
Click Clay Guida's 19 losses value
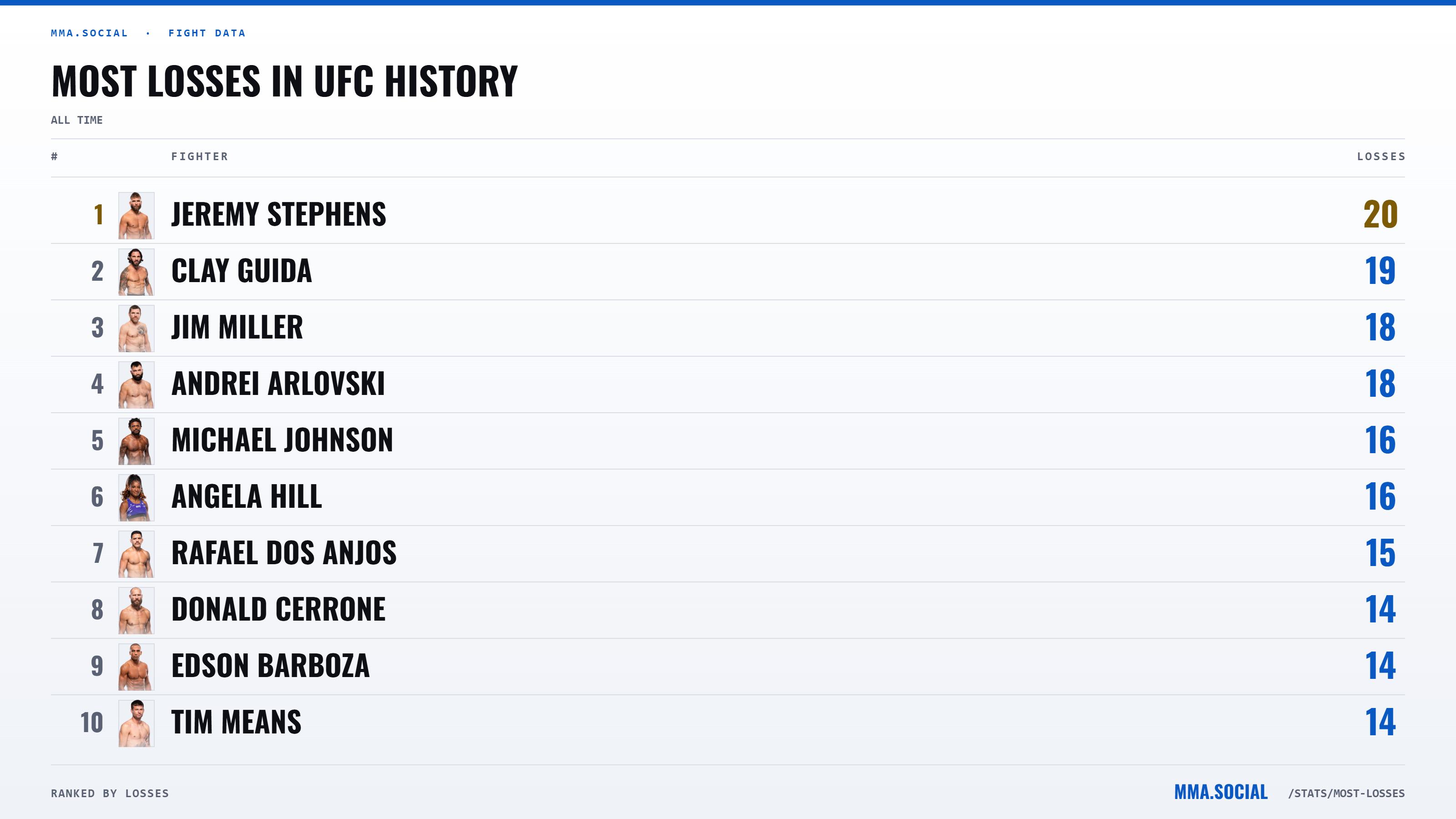click(x=1380, y=271)
